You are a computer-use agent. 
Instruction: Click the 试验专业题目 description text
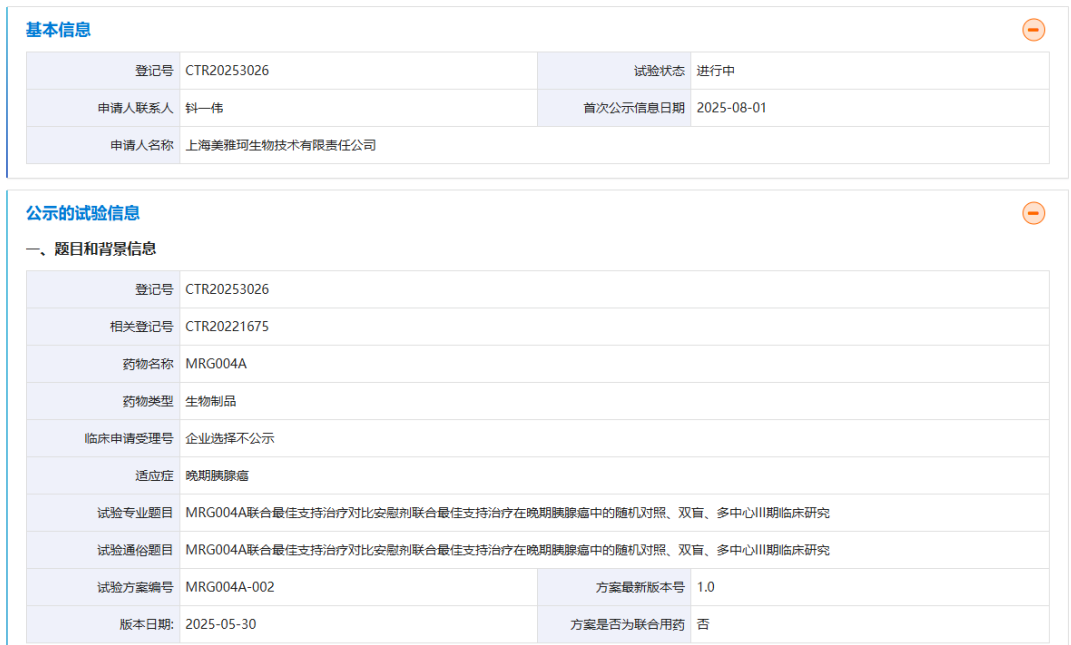508,512
